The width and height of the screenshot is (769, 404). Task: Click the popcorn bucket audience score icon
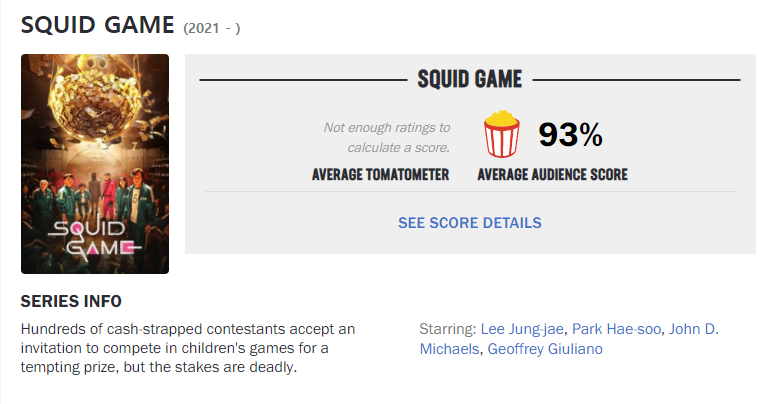pyautogui.click(x=501, y=134)
